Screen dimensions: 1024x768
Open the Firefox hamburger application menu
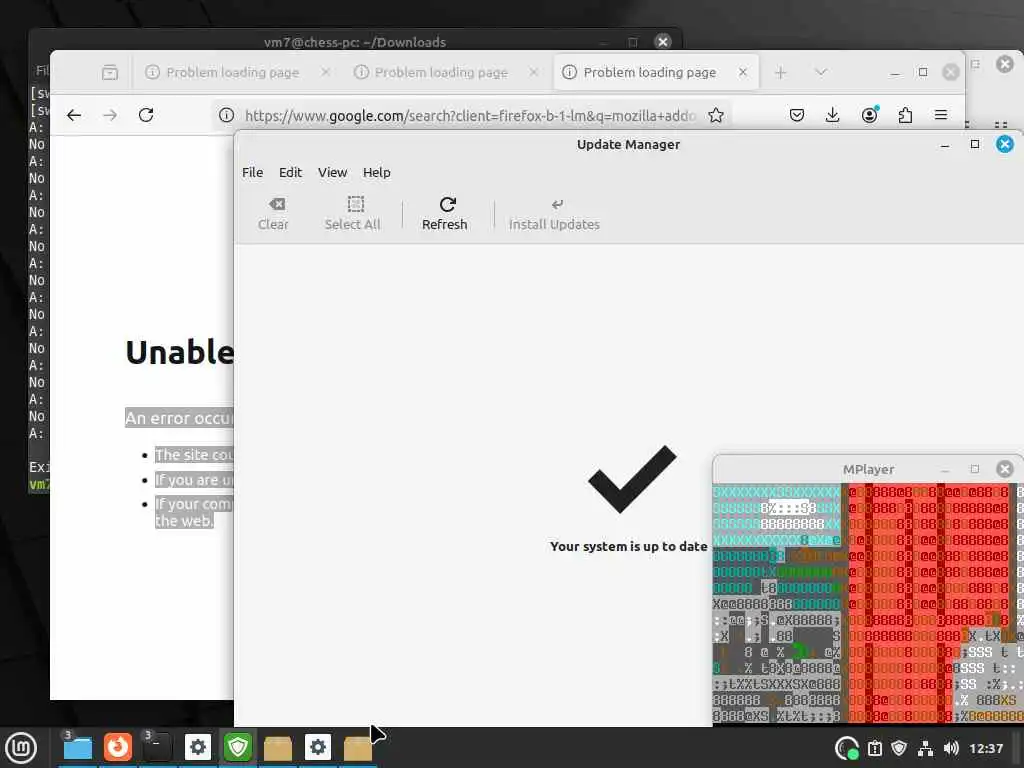[x=941, y=116]
